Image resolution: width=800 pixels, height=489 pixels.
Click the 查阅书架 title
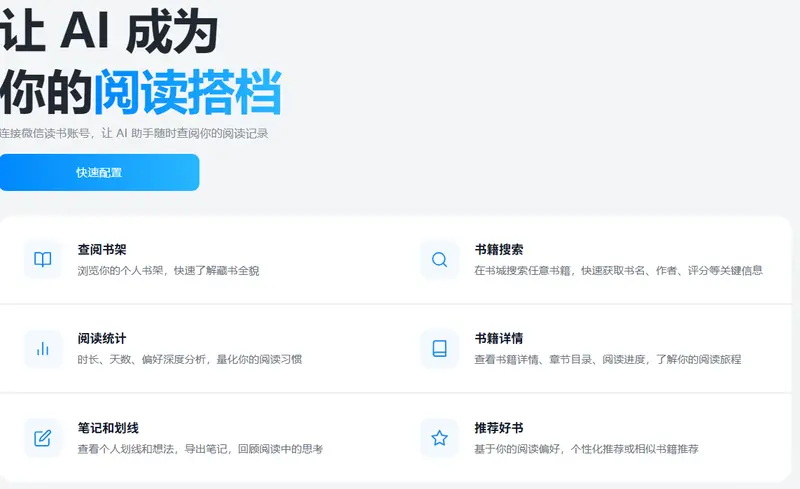click(x=102, y=250)
